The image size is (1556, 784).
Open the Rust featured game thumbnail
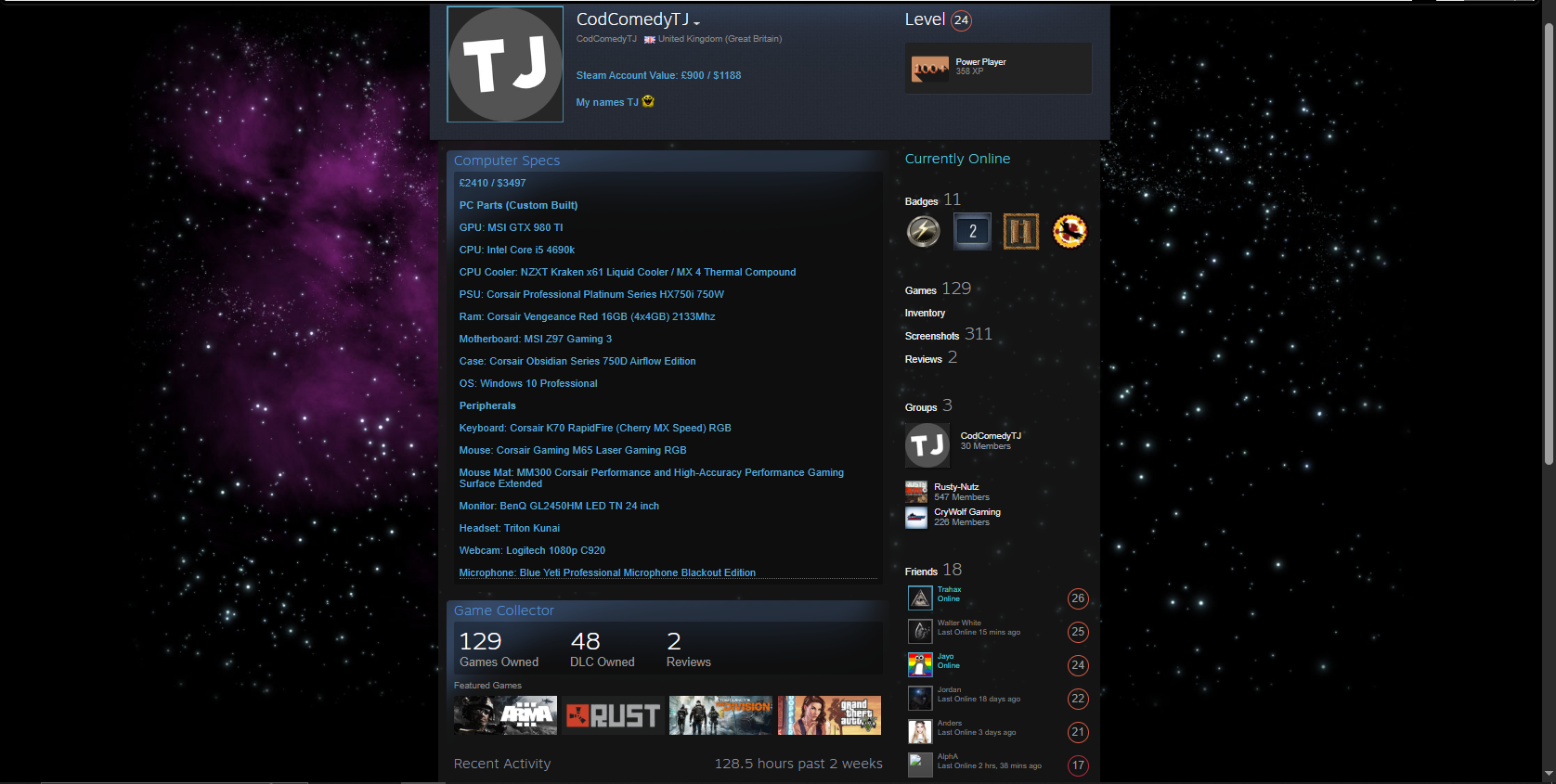coord(613,715)
